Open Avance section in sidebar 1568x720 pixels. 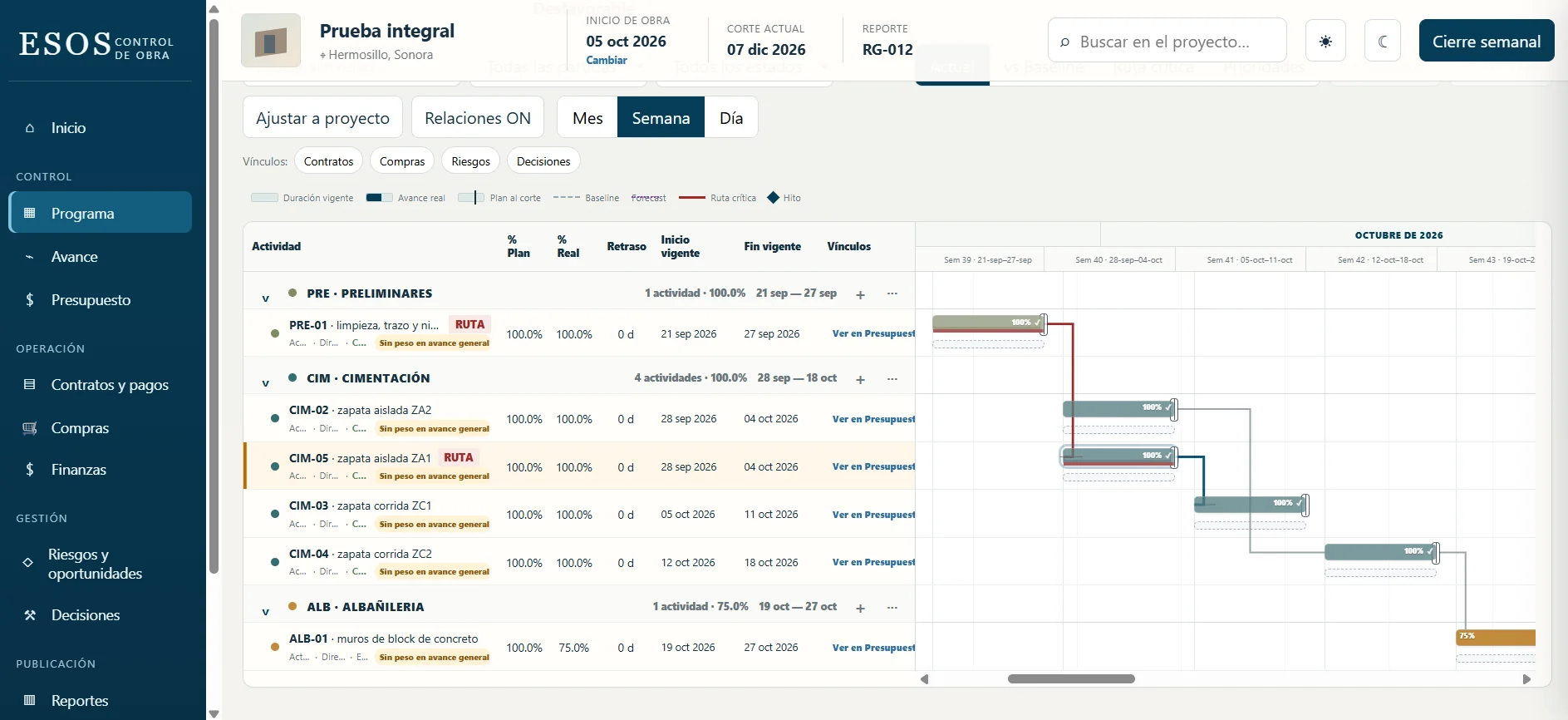tap(100, 257)
